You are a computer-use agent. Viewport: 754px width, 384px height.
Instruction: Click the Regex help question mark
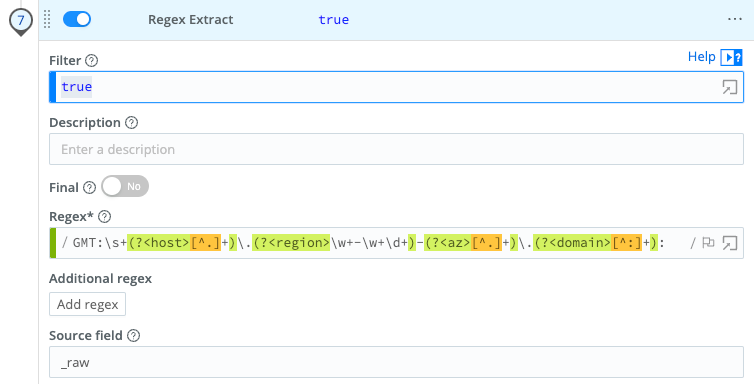104,217
